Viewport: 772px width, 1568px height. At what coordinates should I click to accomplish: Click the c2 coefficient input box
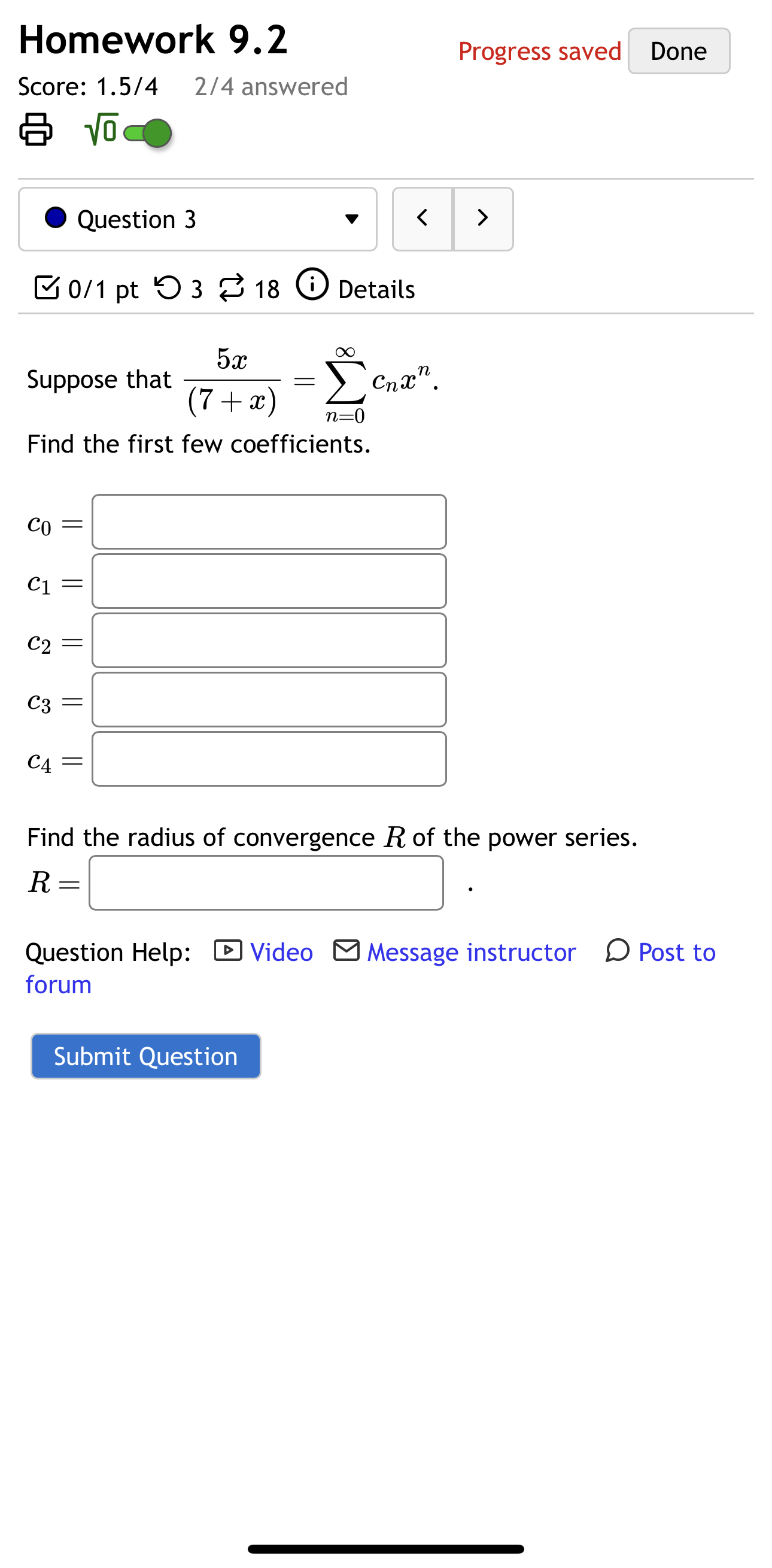pos(268,641)
